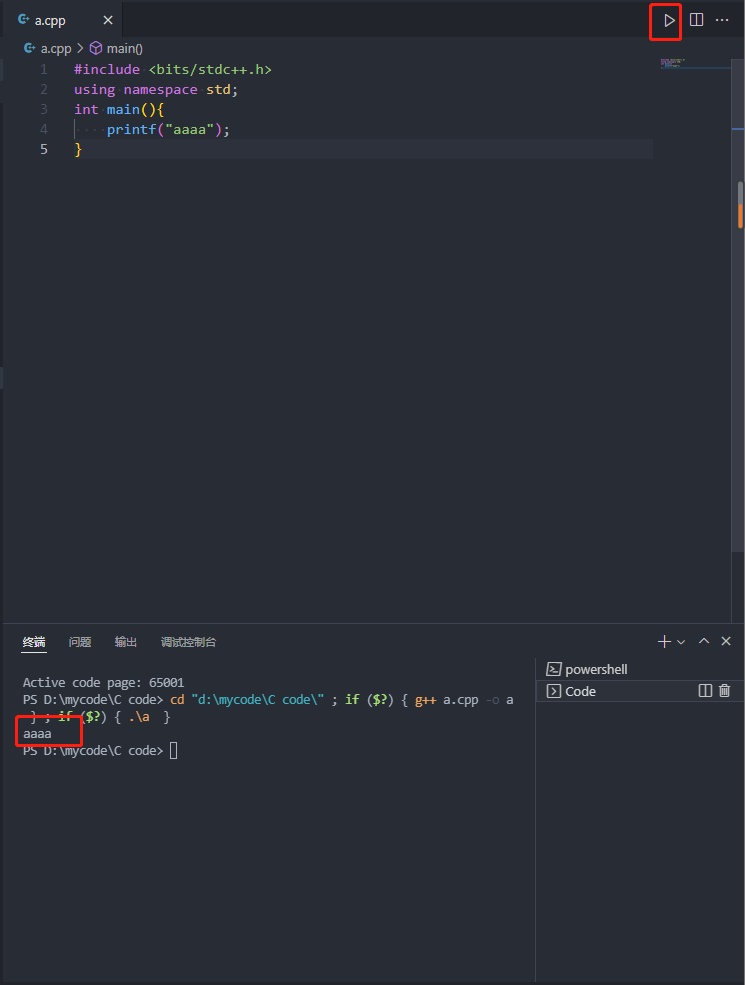The width and height of the screenshot is (745, 985).
Task: Click the powershell terminal icon
Action: pyautogui.click(x=553, y=670)
